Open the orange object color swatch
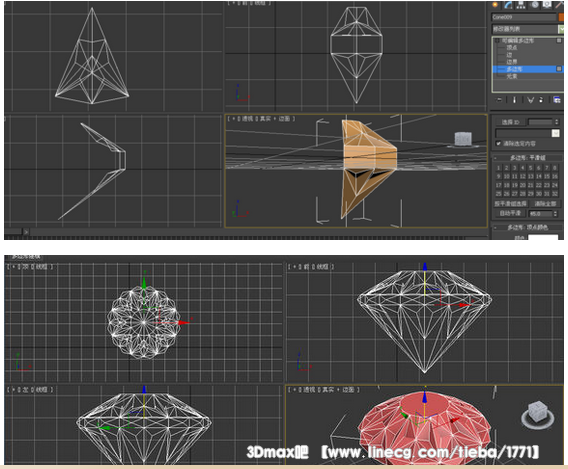 coord(561,17)
